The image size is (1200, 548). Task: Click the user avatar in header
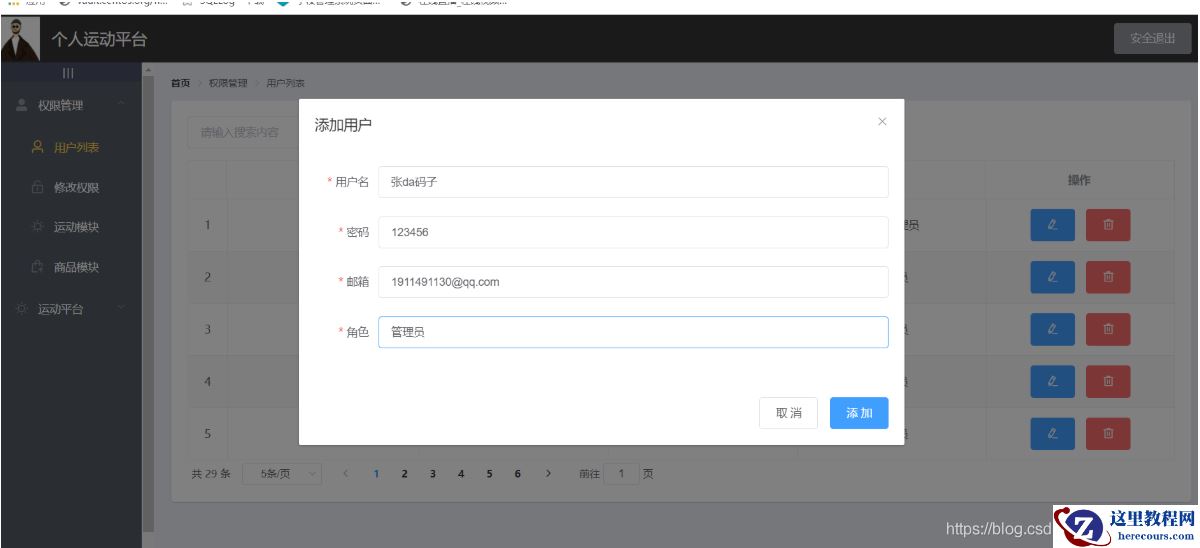(20, 39)
